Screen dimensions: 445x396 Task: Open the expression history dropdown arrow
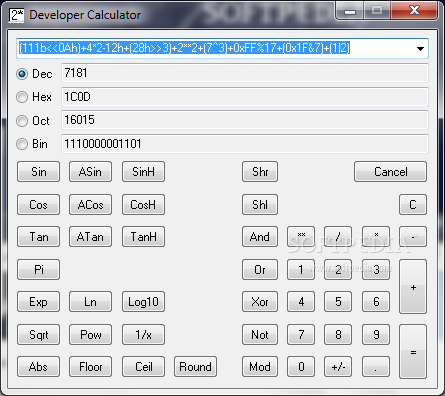pos(420,49)
